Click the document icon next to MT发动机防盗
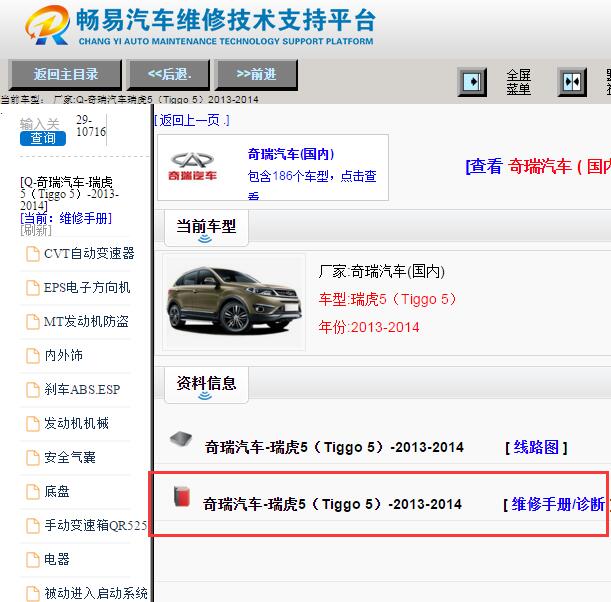The width and height of the screenshot is (611, 602). click(33, 321)
